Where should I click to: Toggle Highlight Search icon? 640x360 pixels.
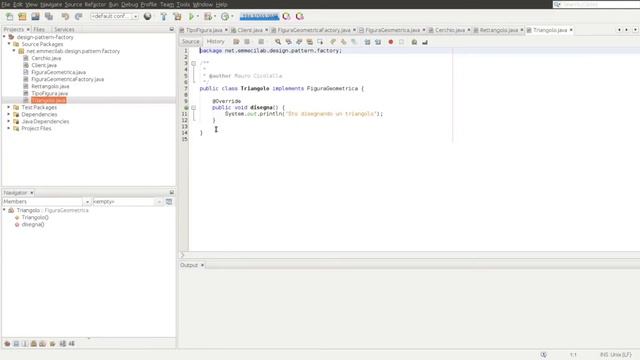(310, 42)
